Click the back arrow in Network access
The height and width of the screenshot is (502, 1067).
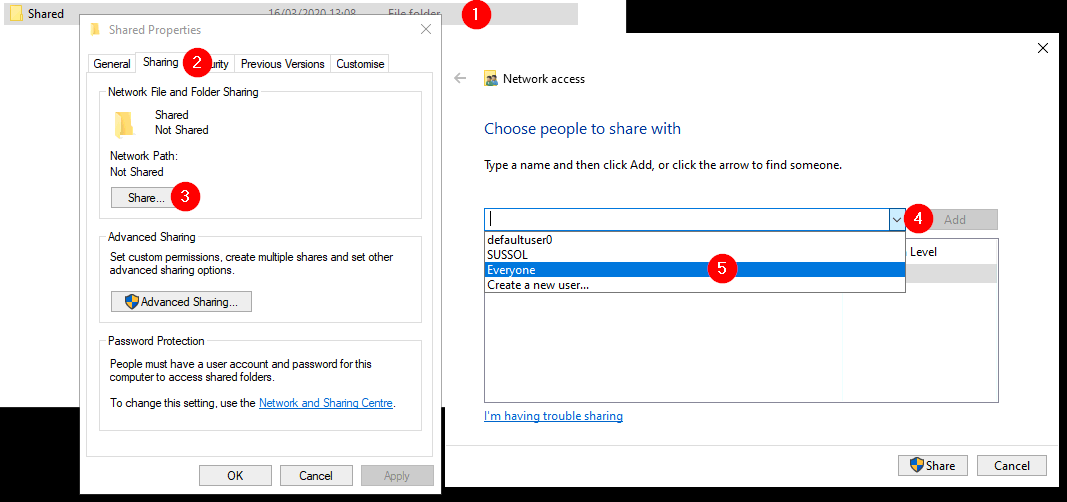[461, 78]
